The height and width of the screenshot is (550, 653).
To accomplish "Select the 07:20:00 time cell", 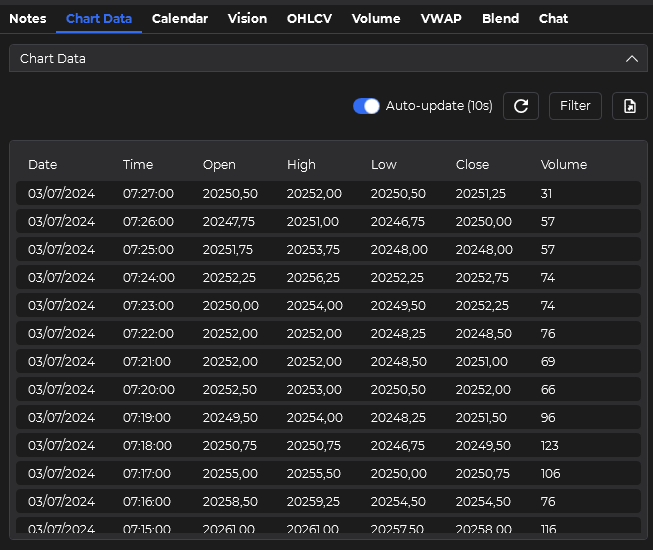I will [x=149, y=389].
